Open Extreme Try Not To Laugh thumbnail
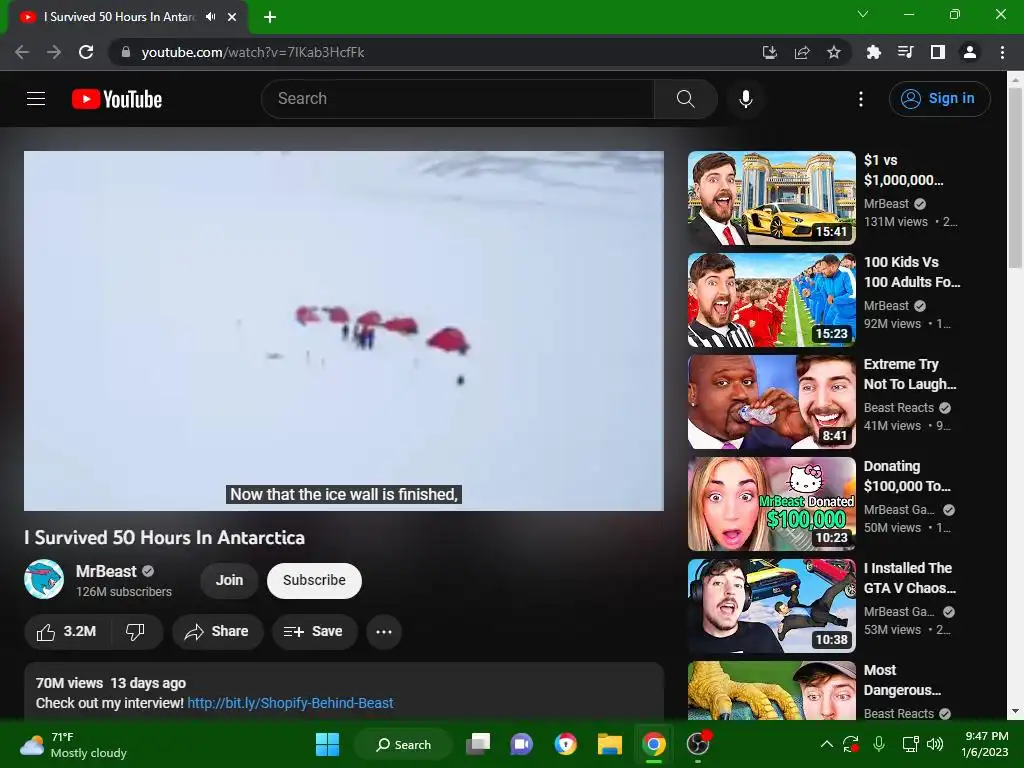This screenshot has width=1024, height=768. [x=771, y=402]
